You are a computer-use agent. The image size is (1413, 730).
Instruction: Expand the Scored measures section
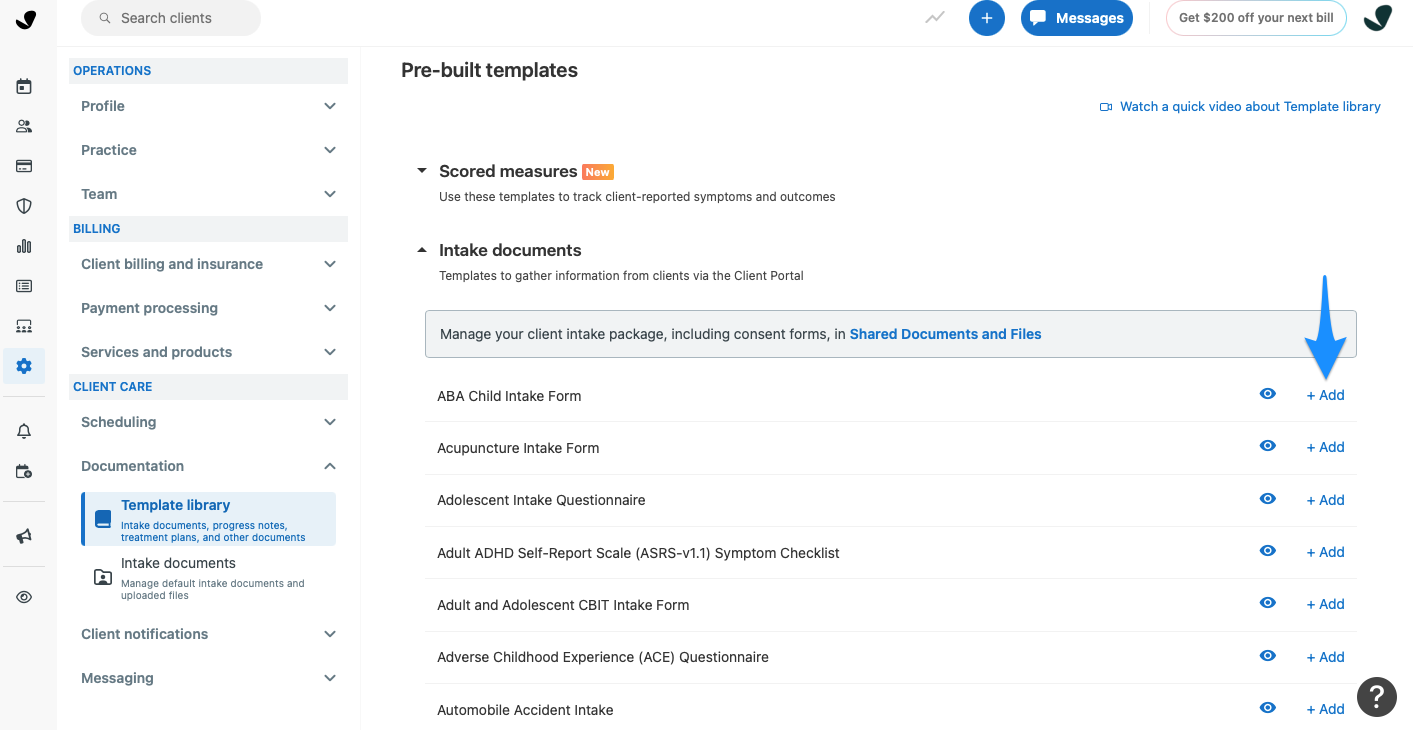(421, 170)
